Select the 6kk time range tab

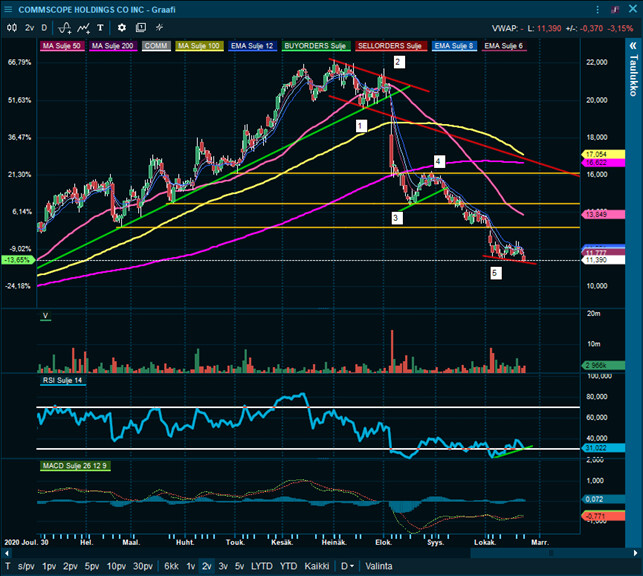pos(171,566)
